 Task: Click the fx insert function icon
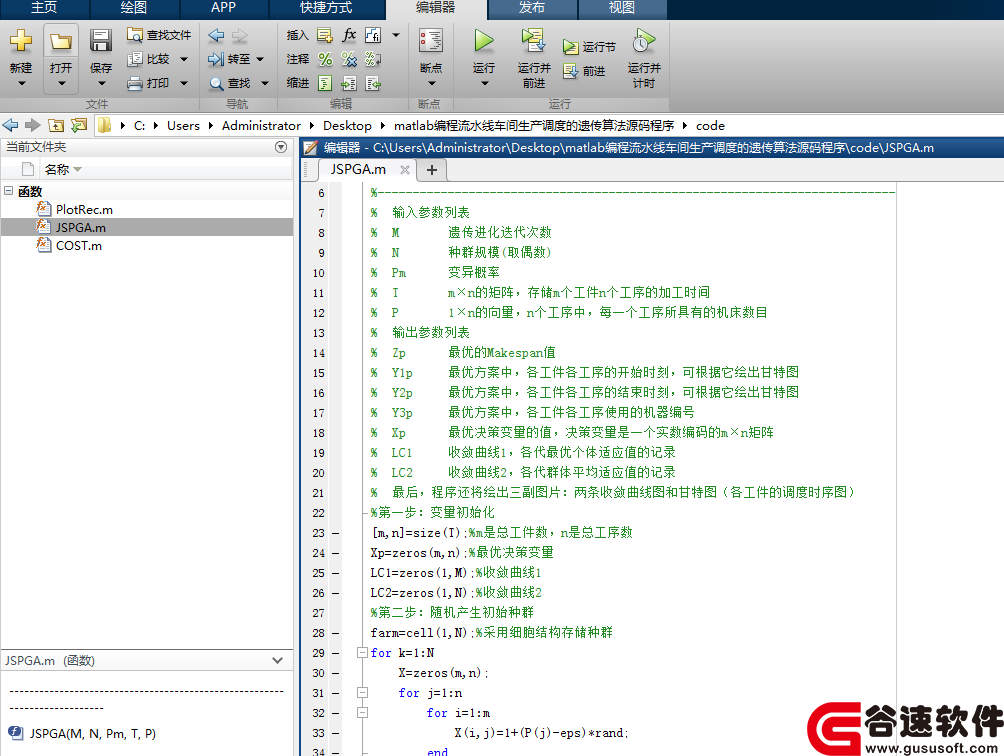(x=349, y=35)
